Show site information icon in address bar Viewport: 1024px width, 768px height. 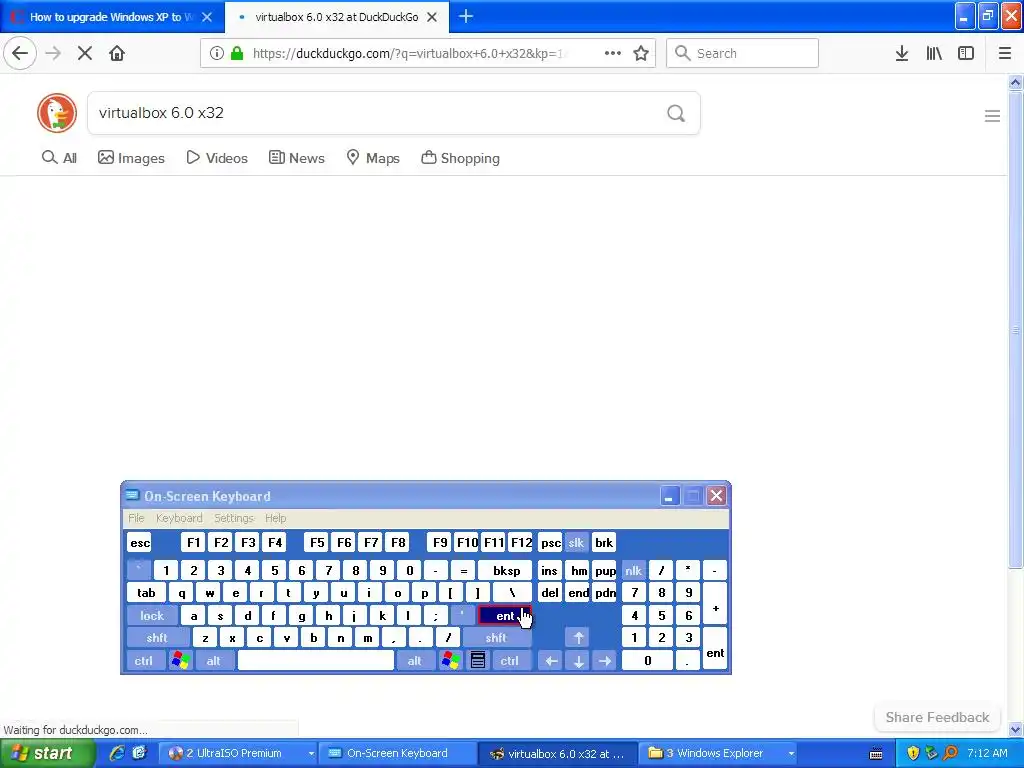point(217,53)
